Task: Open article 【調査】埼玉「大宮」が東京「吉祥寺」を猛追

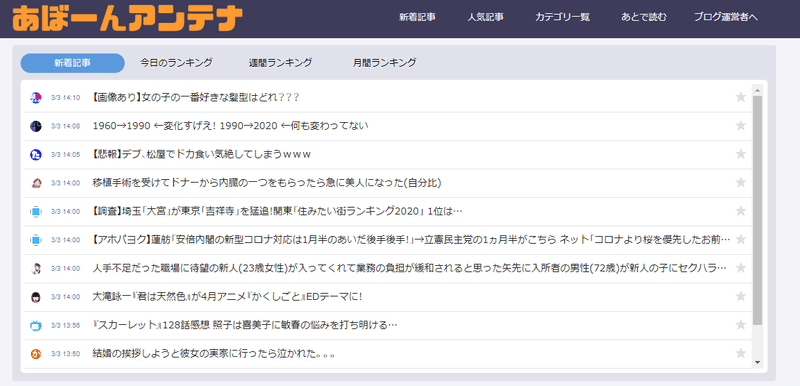Action: click(x=278, y=212)
